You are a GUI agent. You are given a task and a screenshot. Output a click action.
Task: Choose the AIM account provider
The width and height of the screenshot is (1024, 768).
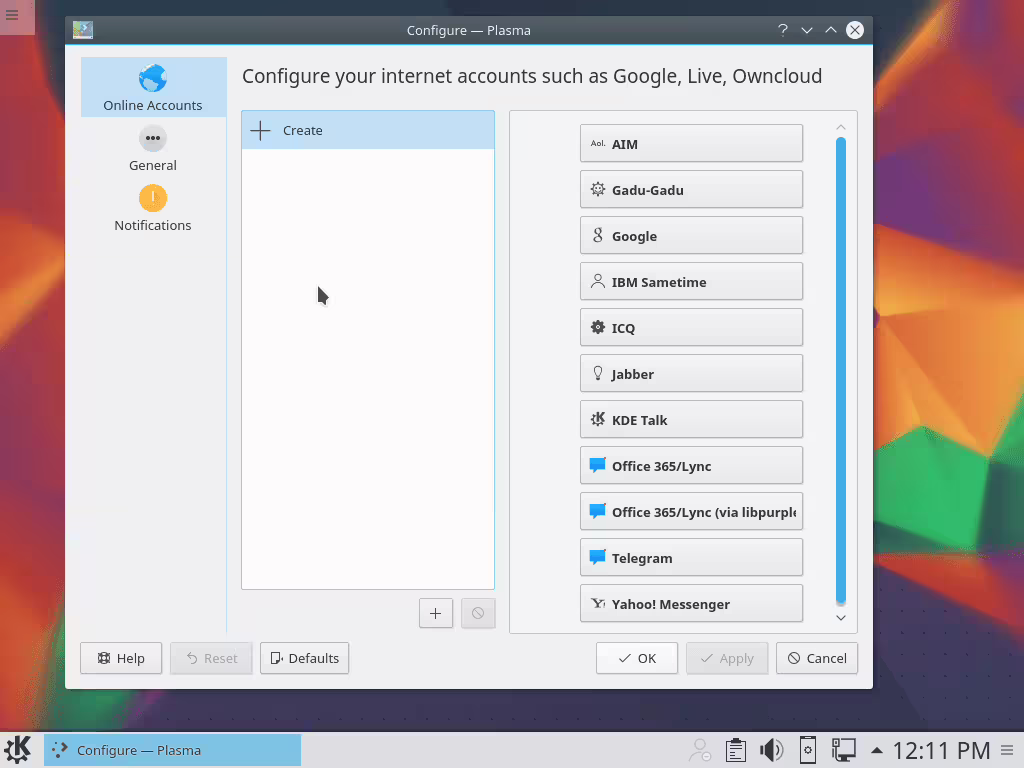point(691,144)
